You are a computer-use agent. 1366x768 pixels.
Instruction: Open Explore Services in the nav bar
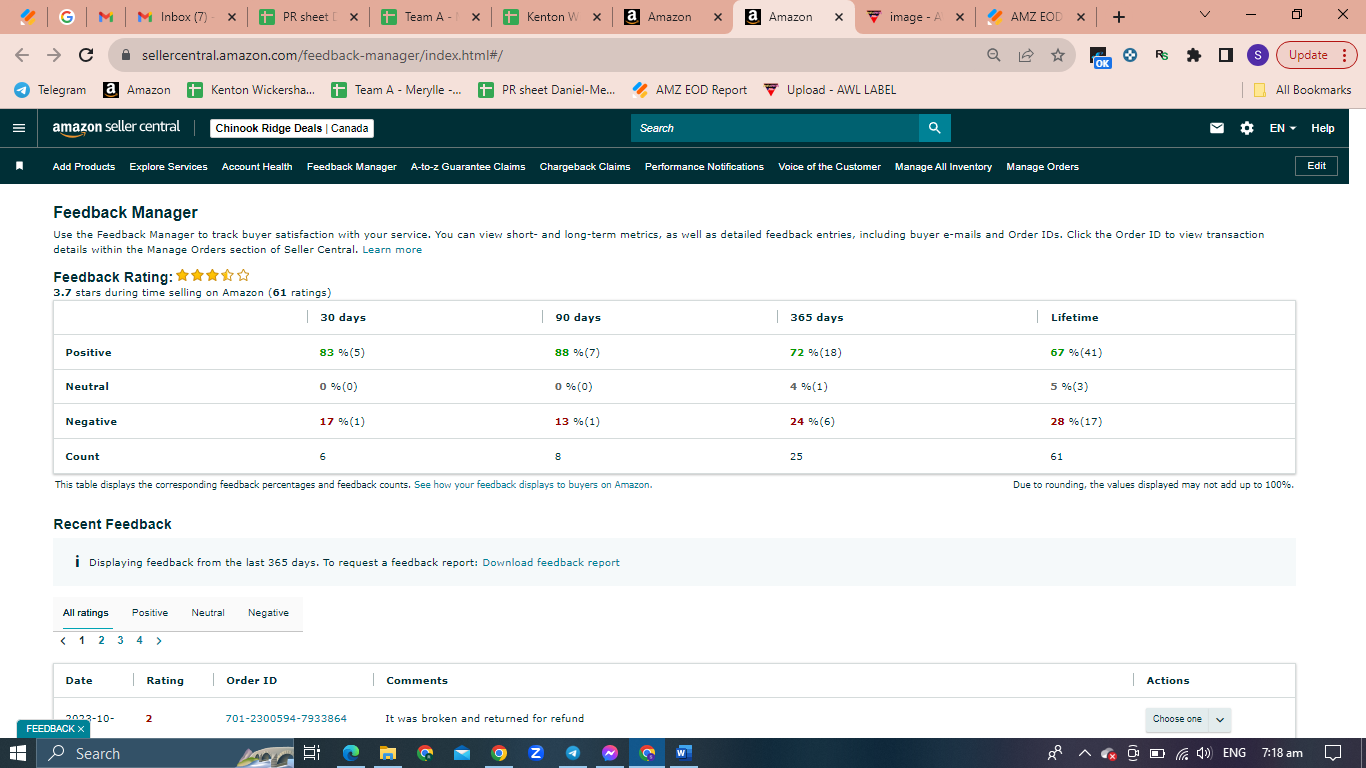[168, 167]
